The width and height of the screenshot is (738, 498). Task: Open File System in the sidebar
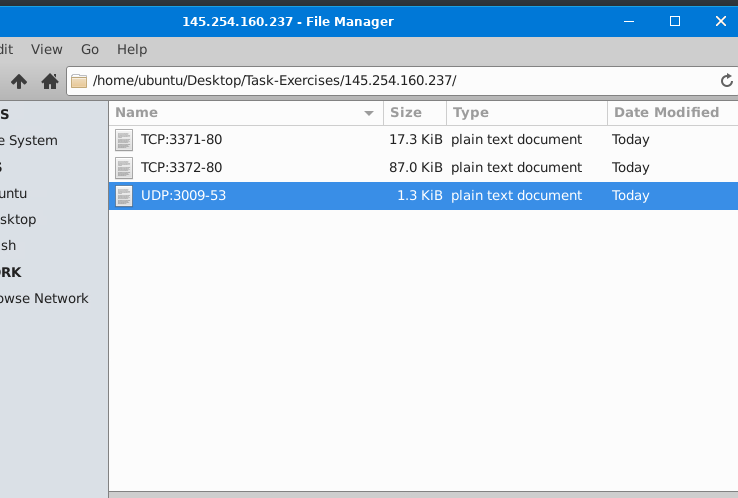(29, 140)
